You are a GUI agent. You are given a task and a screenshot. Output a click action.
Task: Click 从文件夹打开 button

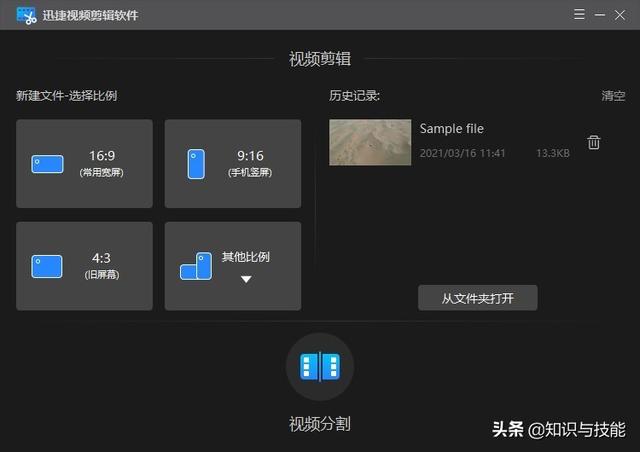coord(478,298)
